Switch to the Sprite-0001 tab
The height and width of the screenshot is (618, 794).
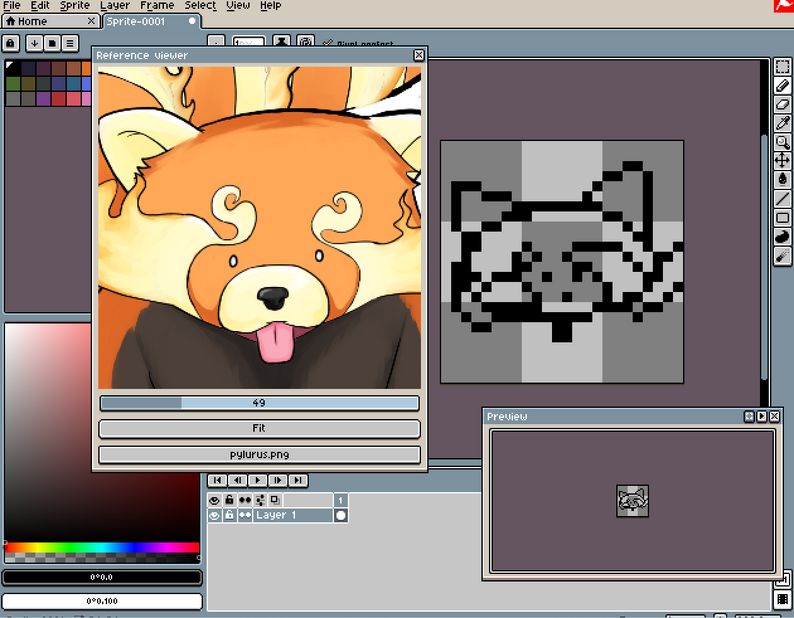[x=152, y=21]
